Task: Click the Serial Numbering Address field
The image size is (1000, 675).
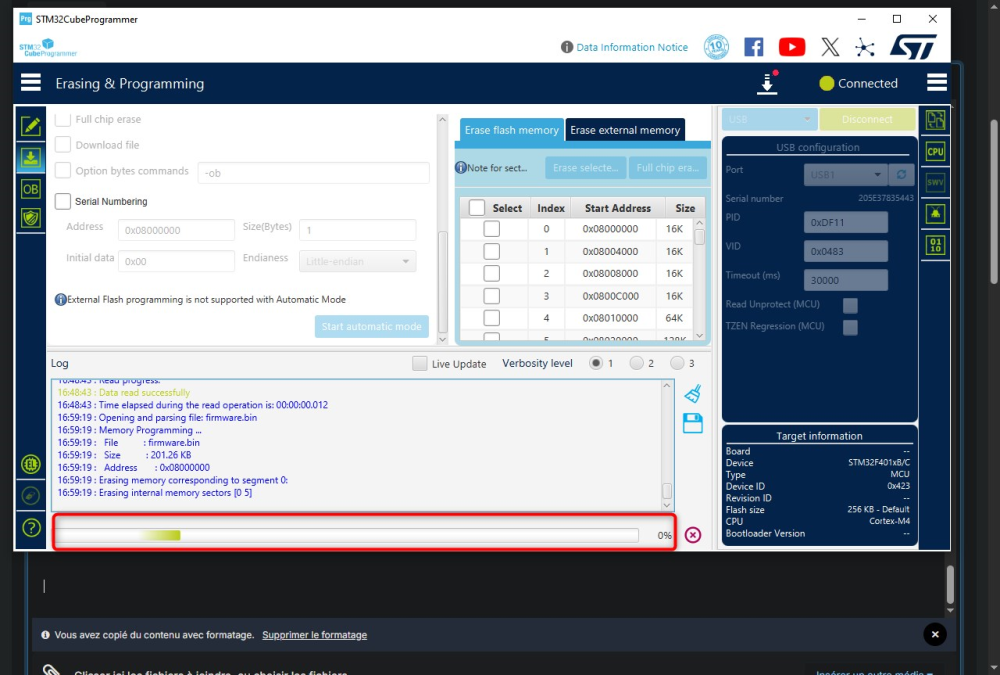Action: pos(176,230)
